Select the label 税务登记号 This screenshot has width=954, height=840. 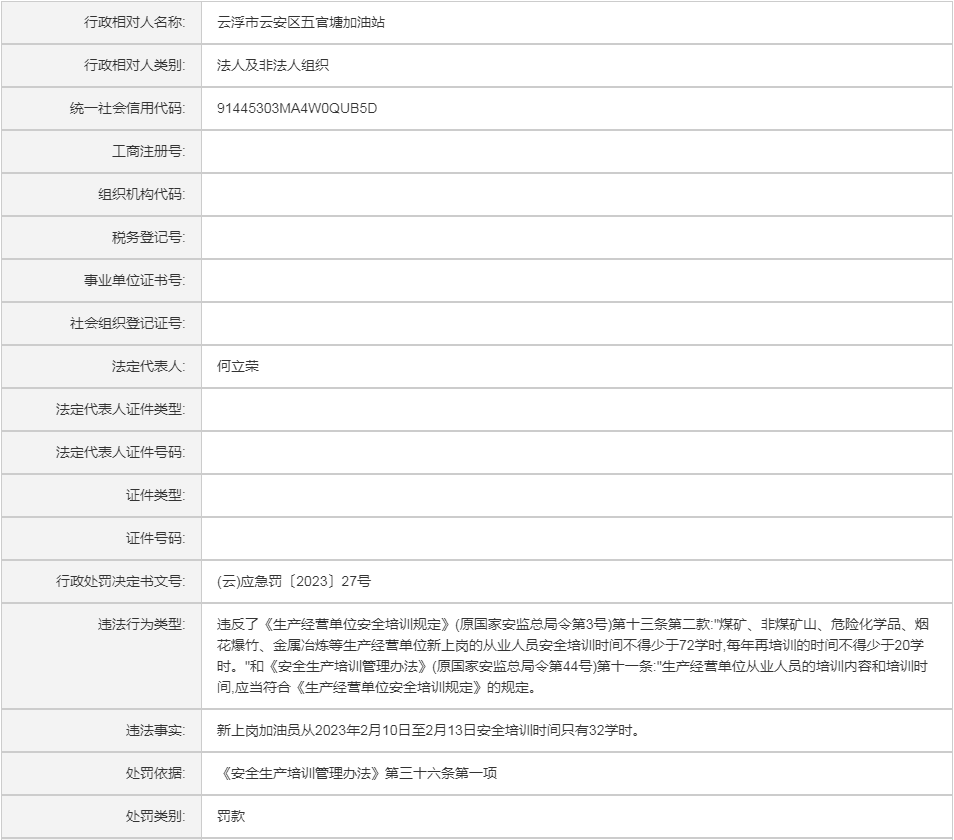[x=148, y=237]
